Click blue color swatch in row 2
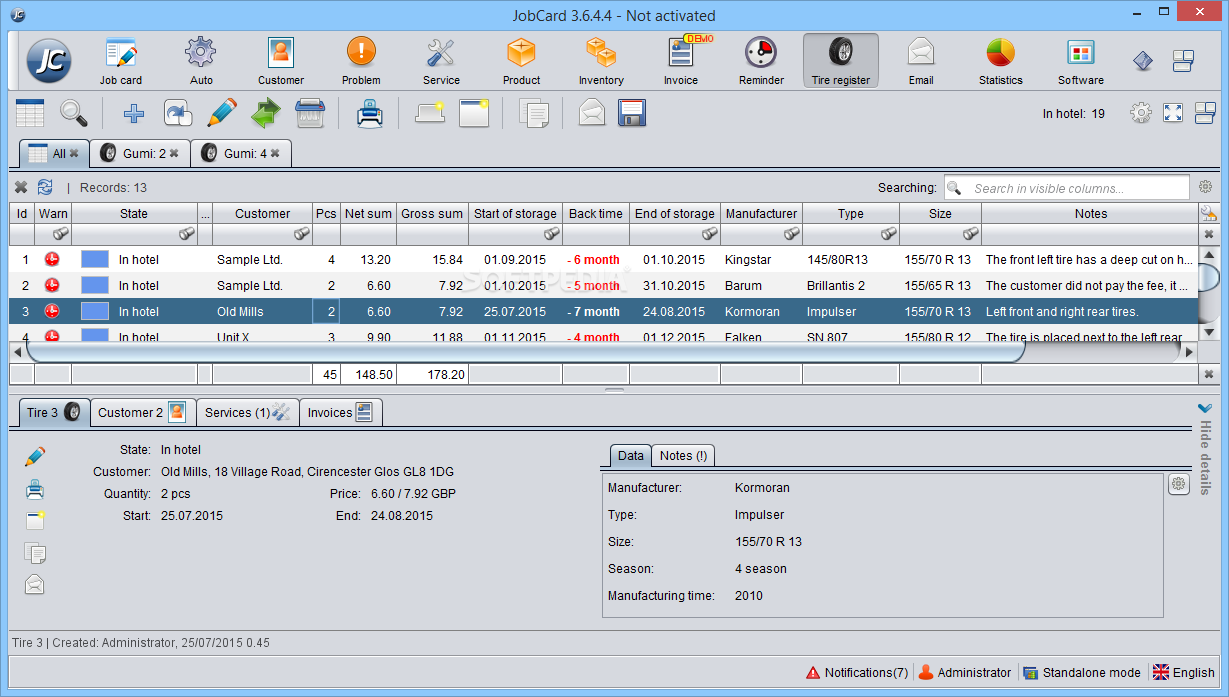The image size is (1229, 697). tap(94, 286)
